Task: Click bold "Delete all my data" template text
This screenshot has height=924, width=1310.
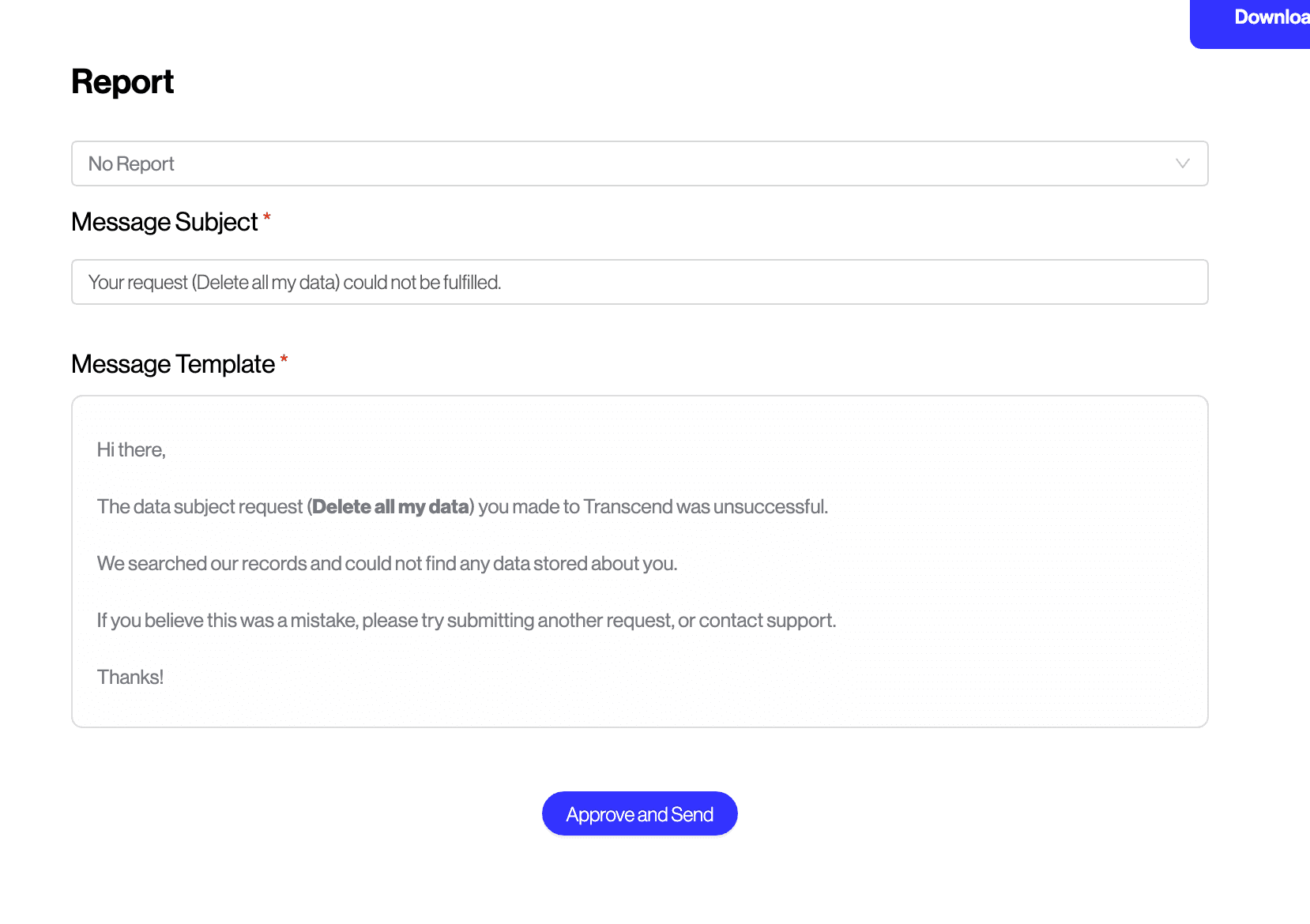Action: (392, 507)
